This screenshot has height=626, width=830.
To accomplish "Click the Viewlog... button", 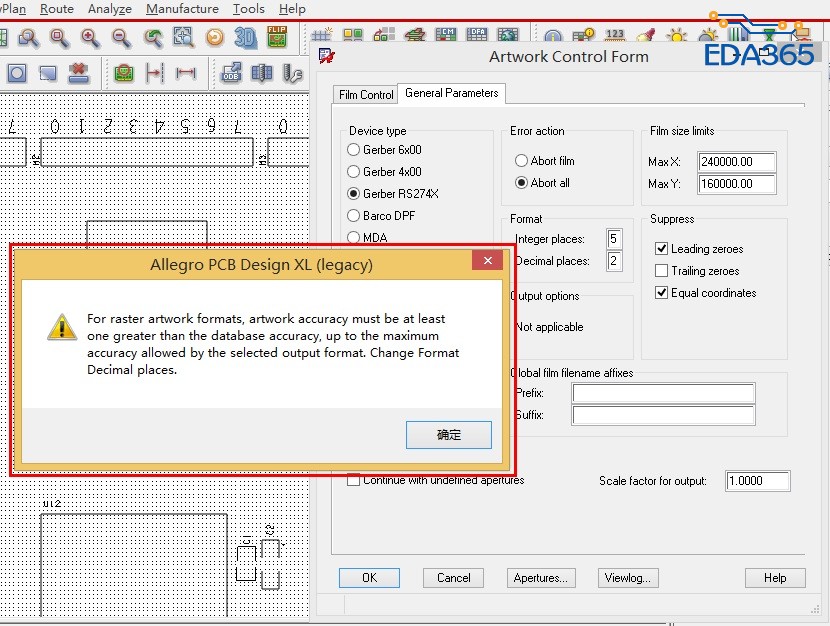I will [628, 578].
